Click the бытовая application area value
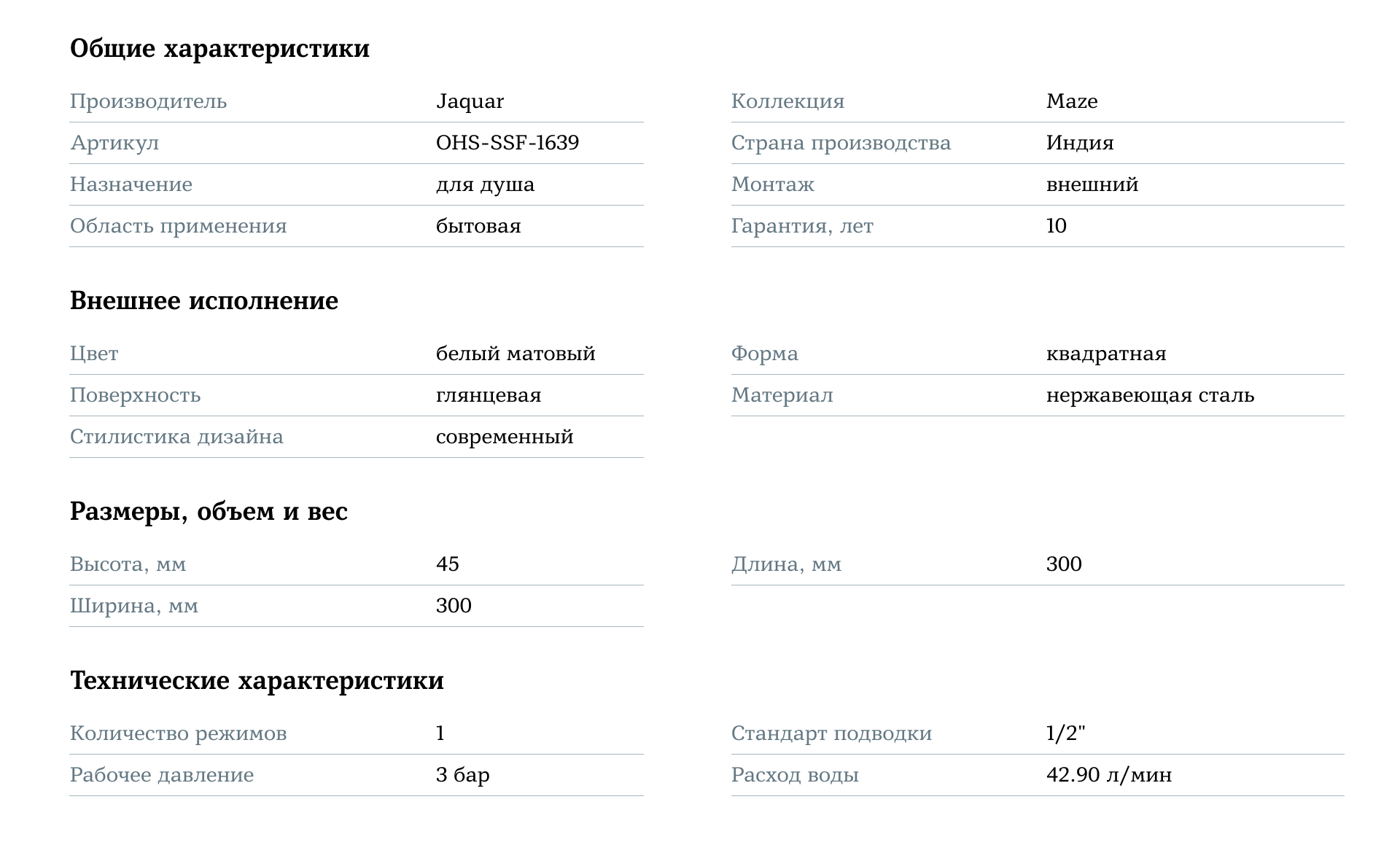 pos(478,226)
